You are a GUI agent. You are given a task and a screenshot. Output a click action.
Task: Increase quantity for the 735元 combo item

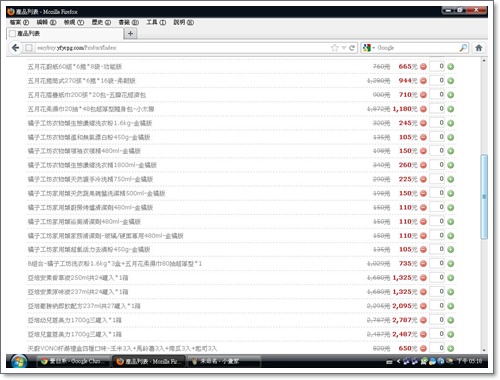coord(451,264)
